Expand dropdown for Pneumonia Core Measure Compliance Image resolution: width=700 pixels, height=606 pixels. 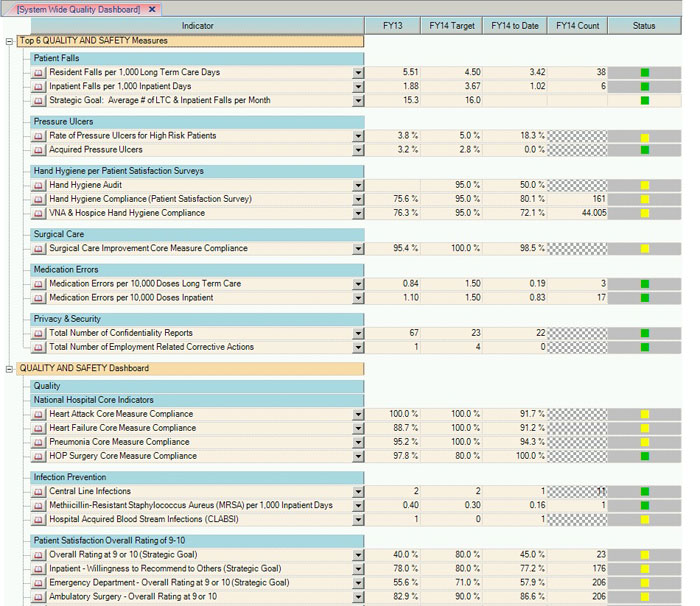(358, 443)
